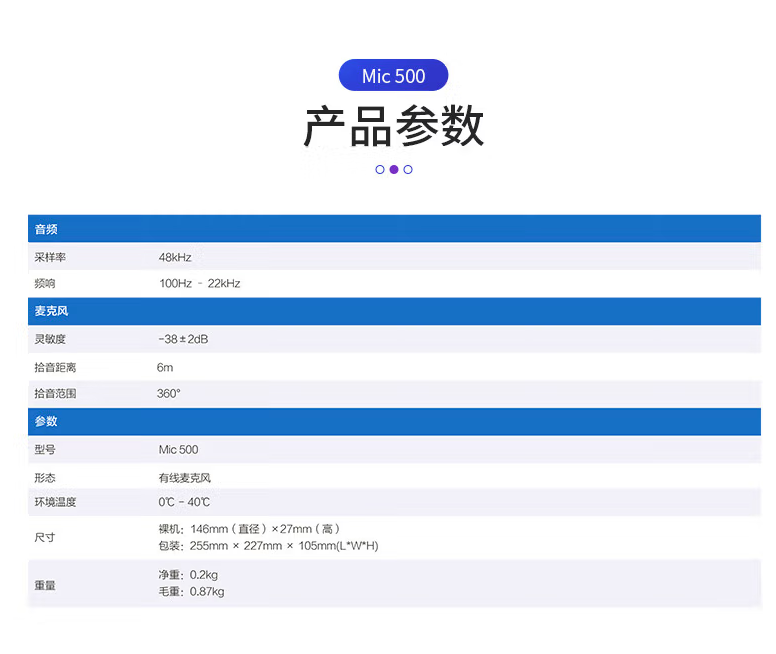The width and height of the screenshot is (776, 654).
Task: Click the Mic 500 badge button
Action: (393, 75)
